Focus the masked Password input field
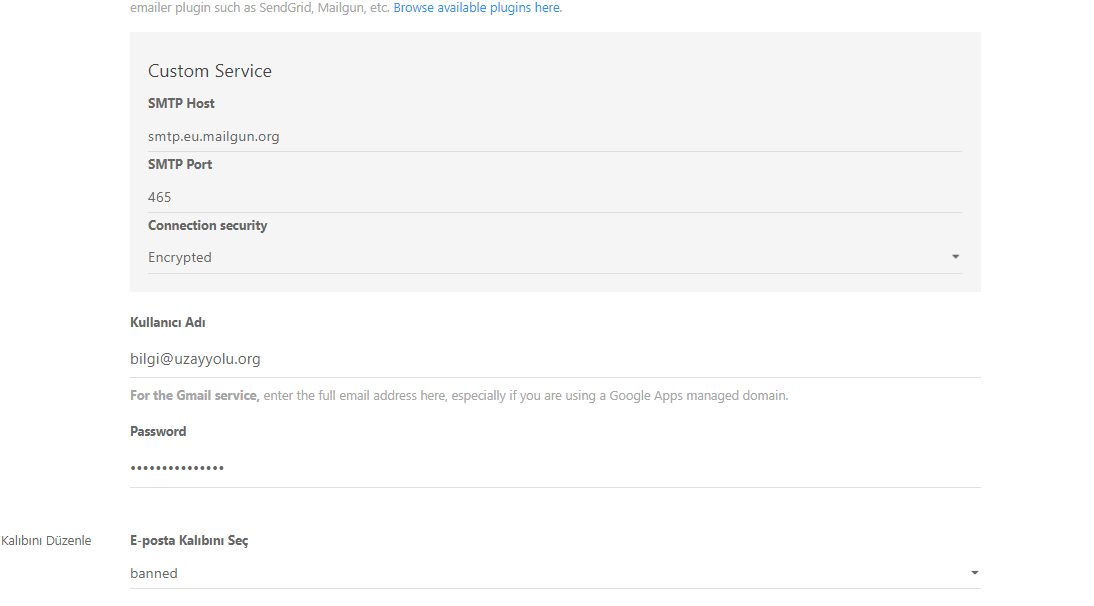 (554, 468)
